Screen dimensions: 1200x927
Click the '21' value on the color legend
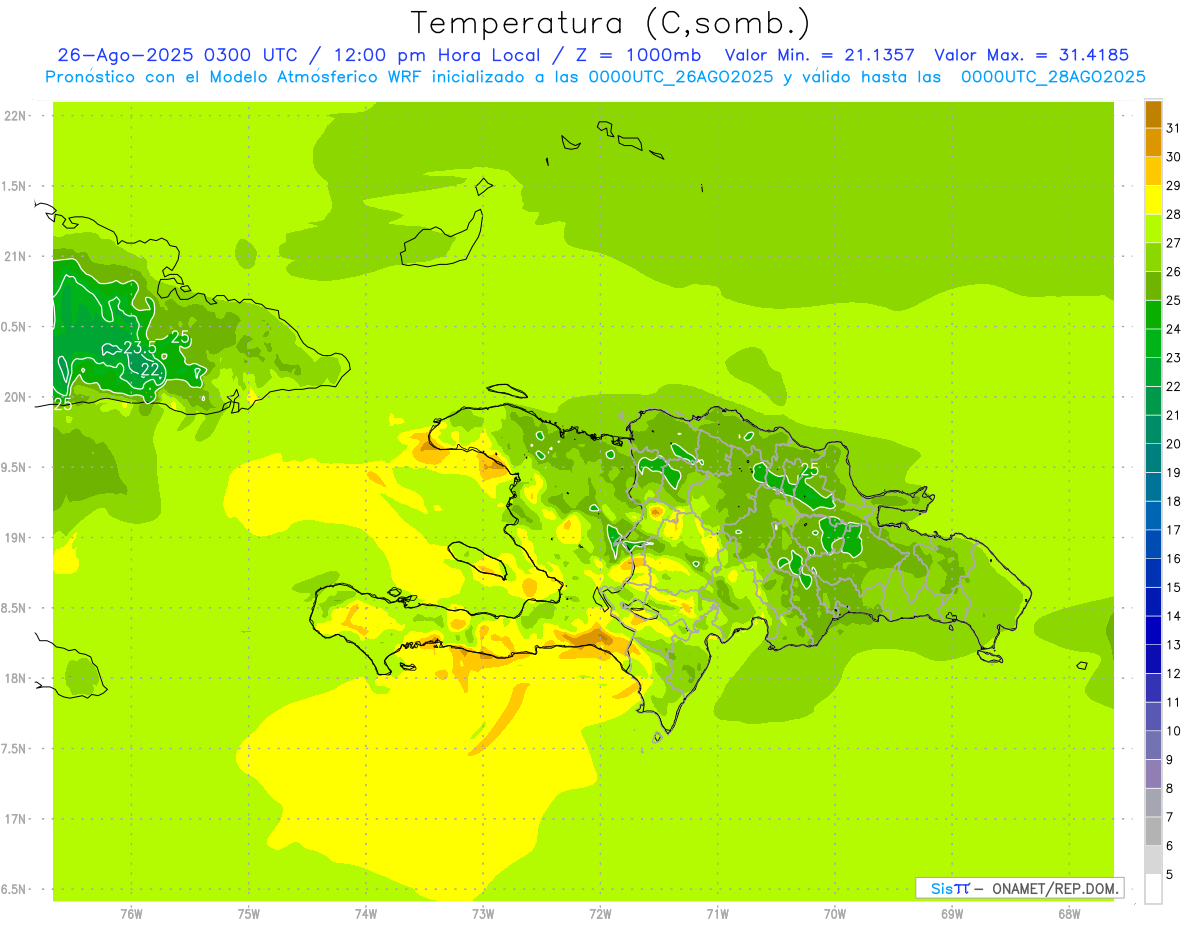[x=1174, y=415]
